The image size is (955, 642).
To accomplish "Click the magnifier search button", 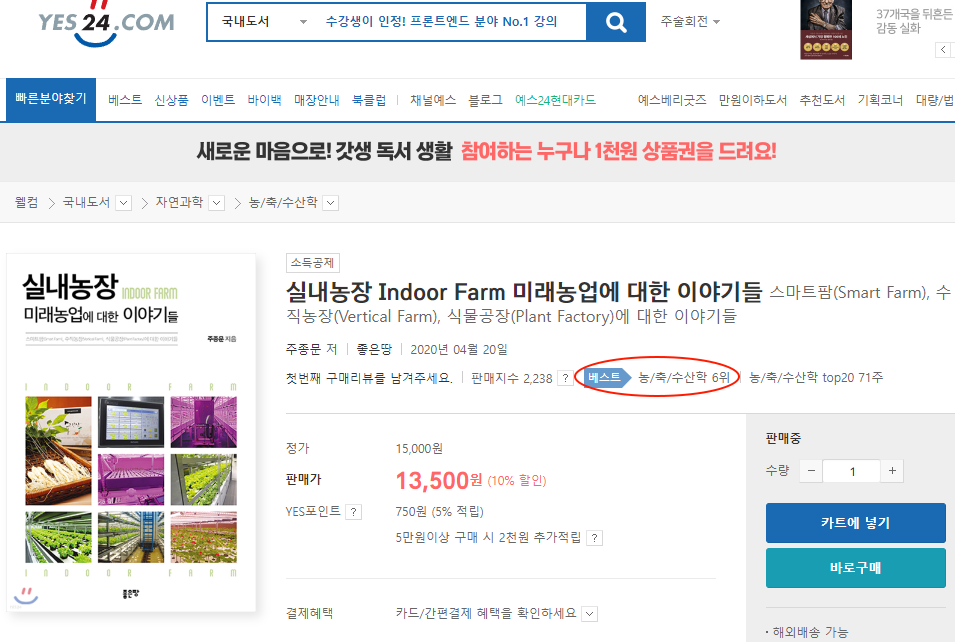I will pos(616,22).
